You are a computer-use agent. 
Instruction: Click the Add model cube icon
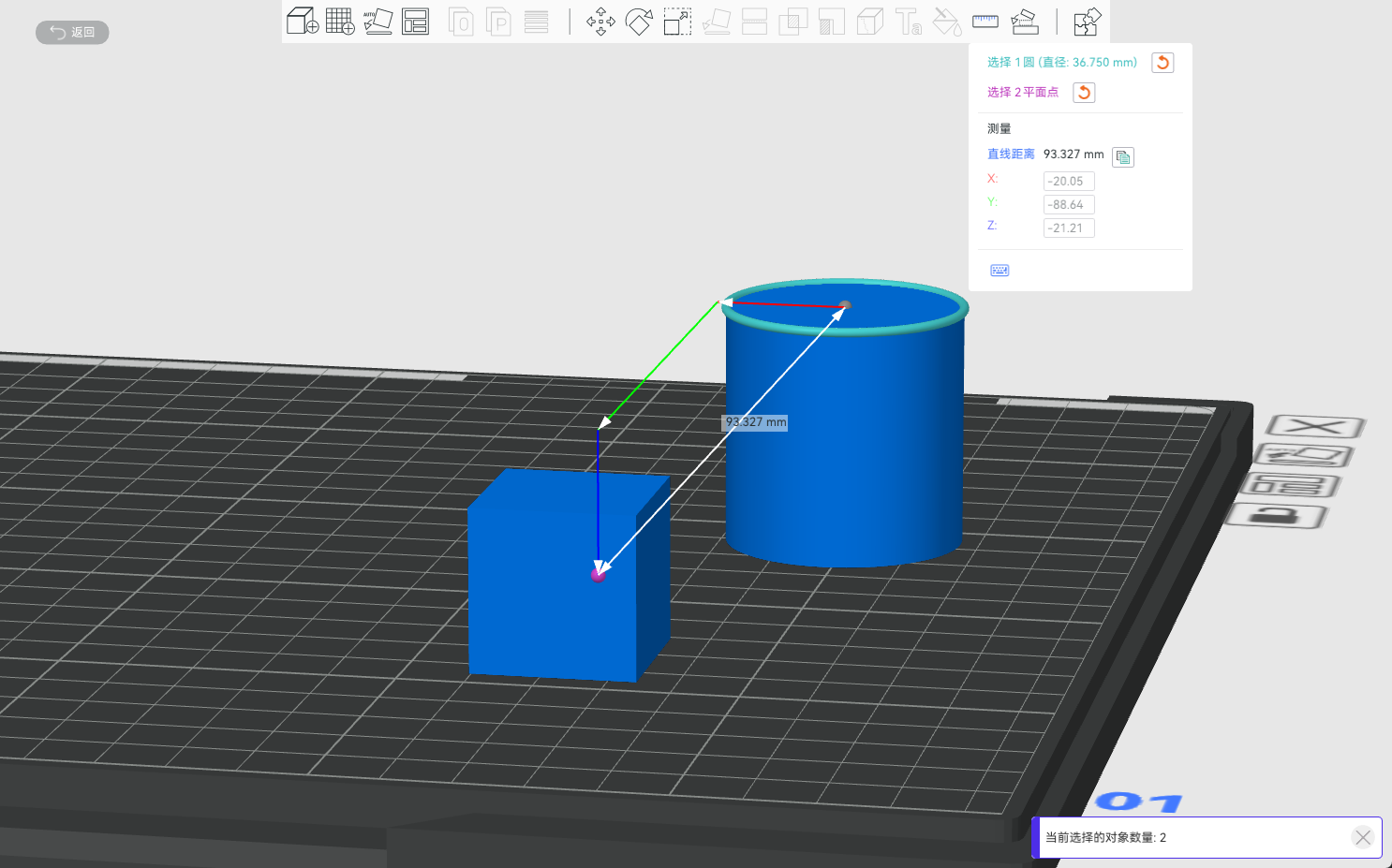tap(302, 21)
